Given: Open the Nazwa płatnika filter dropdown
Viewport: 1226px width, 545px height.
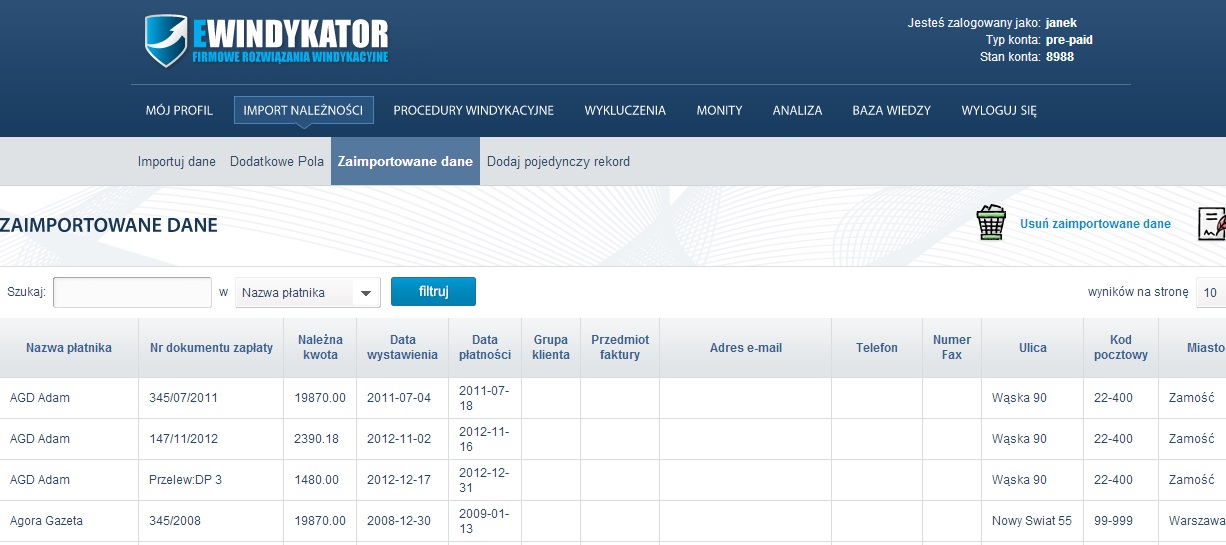Looking at the screenshot, I should tap(307, 293).
